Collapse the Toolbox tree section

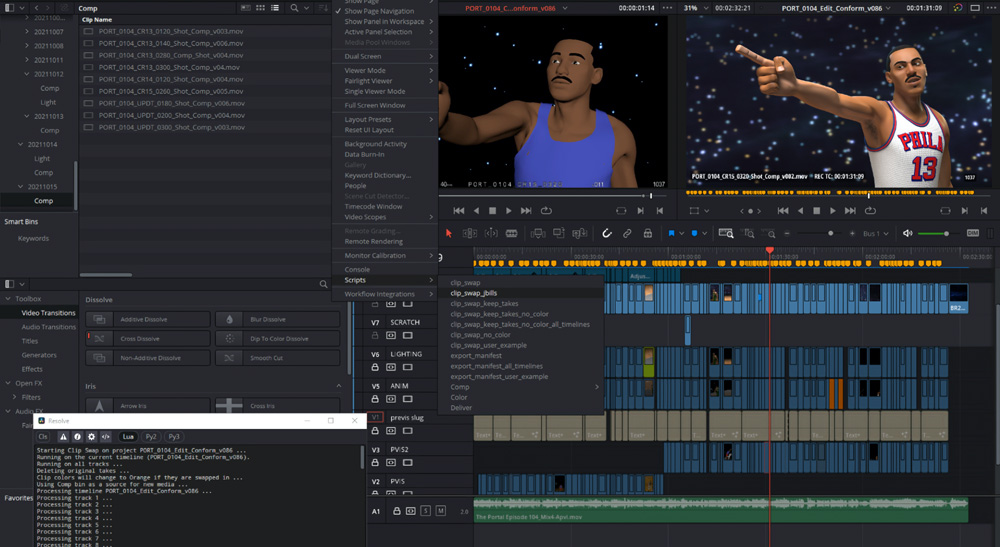click(8, 298)
